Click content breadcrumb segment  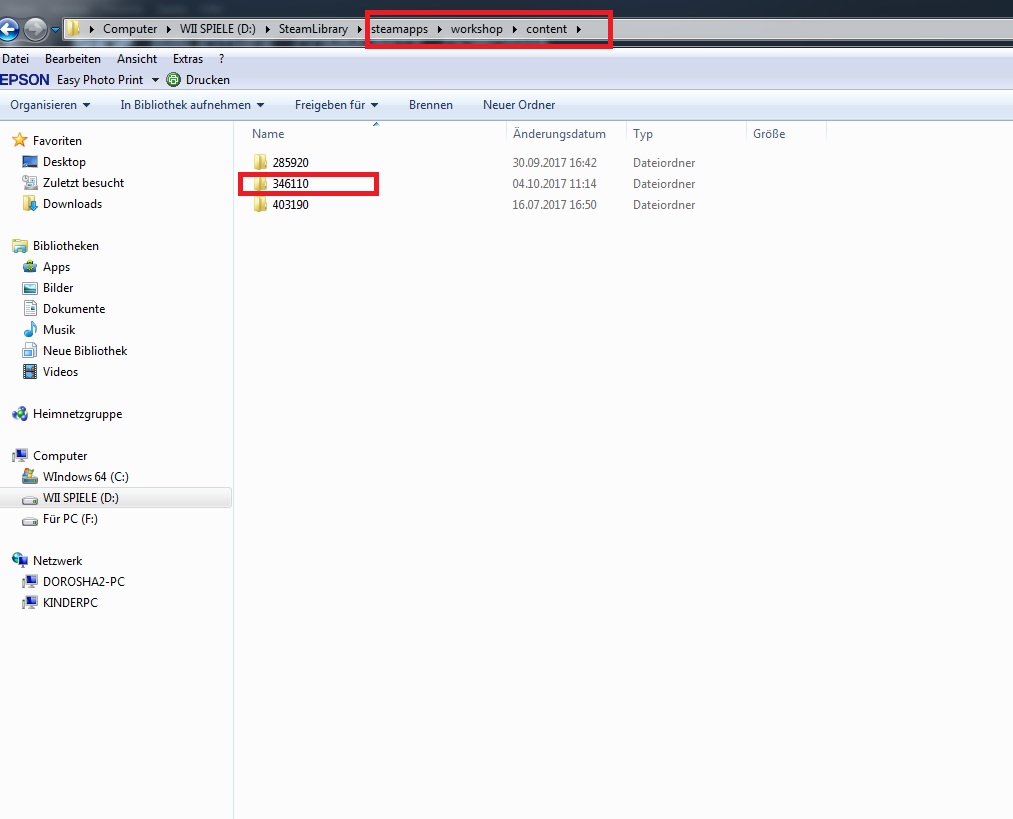[547, 29]
